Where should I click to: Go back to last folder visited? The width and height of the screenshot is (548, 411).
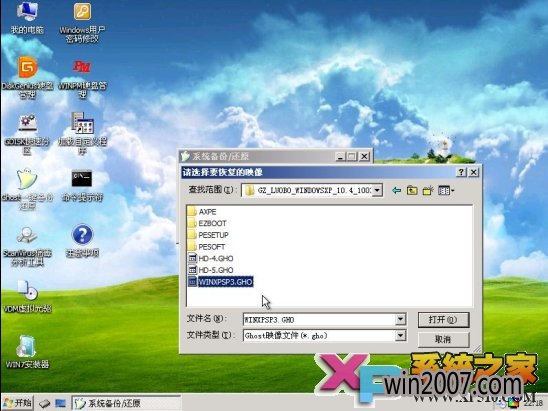[396, 190]
